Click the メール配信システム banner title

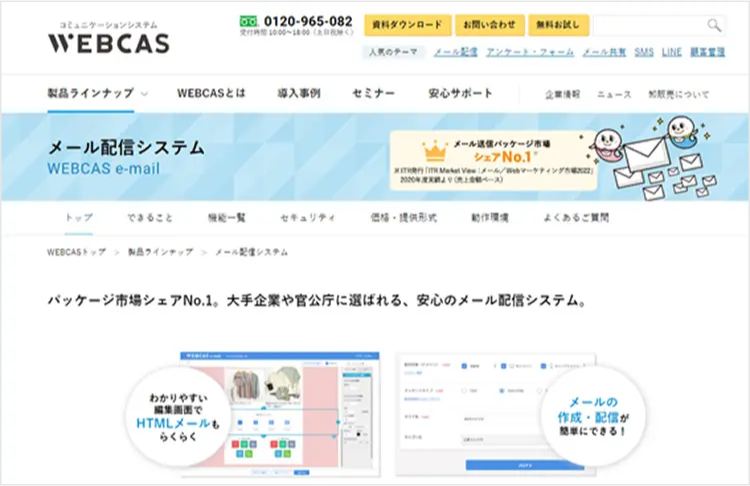pyautogui.click(x=126, y=147)
